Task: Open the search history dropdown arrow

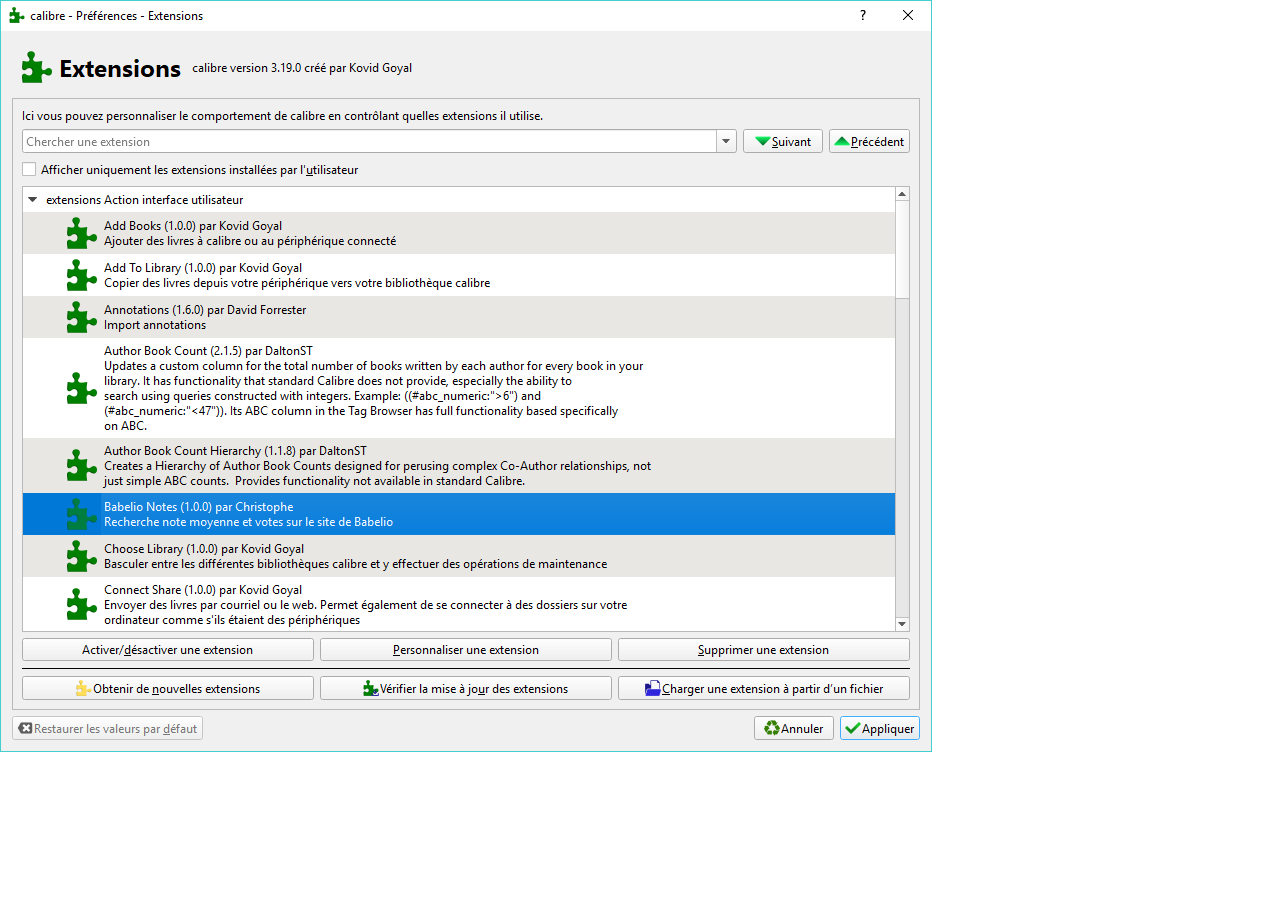Action: (x=727, y=141)
